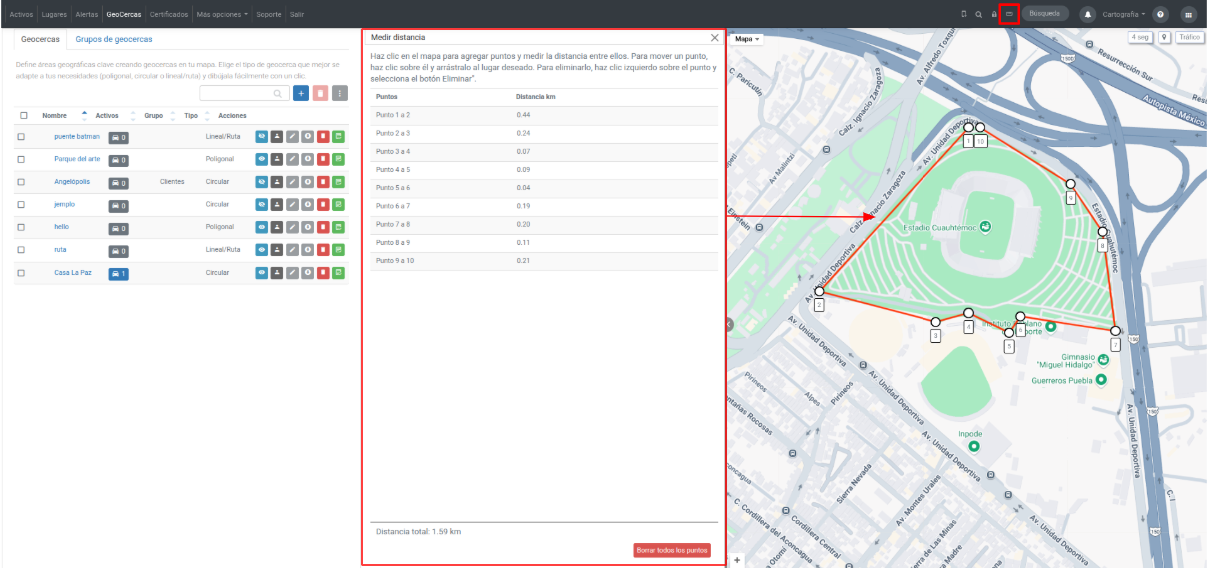The width and height of the screenshot is (1208, 568).
Task: Open the Cartografía dropdown
Action: (x=1124, y=14)
